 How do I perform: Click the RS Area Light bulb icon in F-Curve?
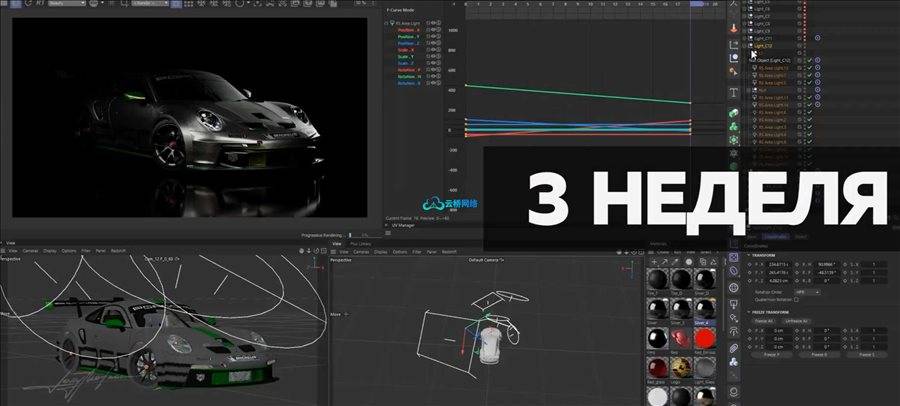click(392, 23)
